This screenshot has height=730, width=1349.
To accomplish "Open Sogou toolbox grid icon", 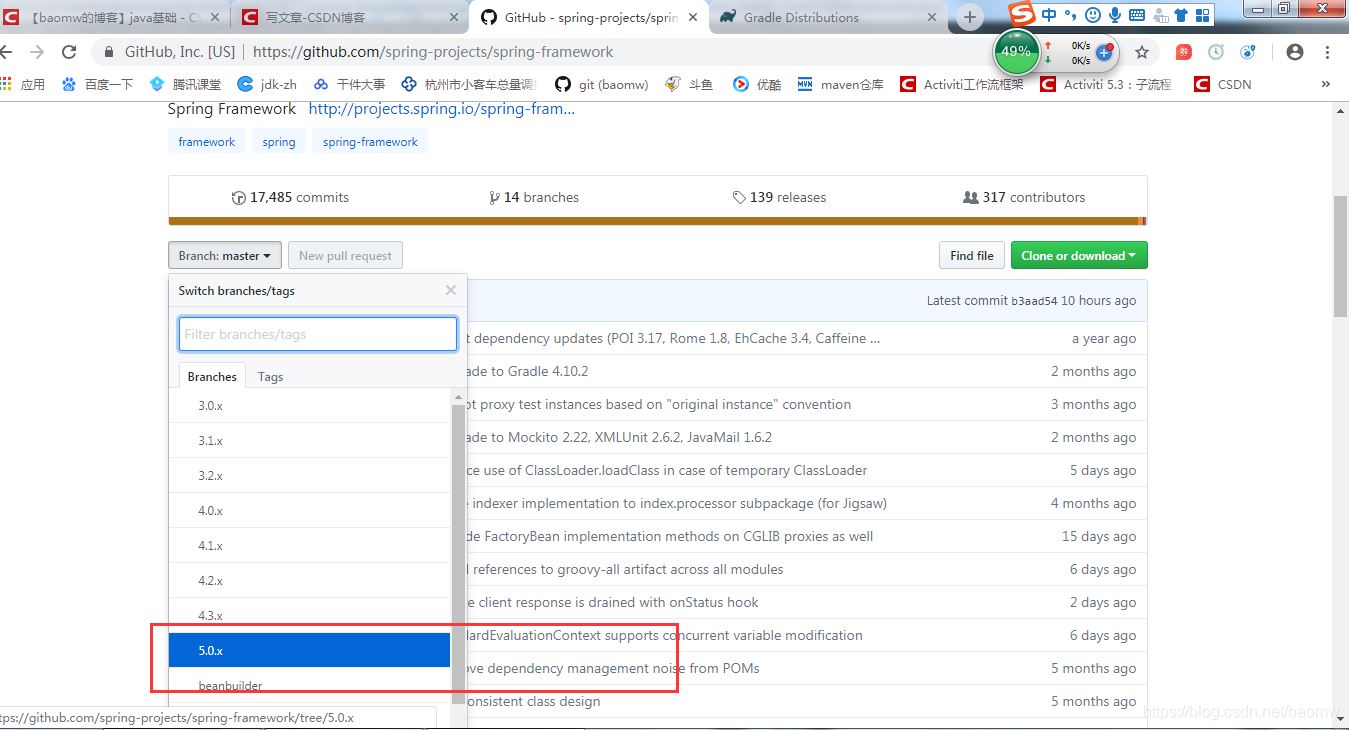I will click(x=1203, y=15).
